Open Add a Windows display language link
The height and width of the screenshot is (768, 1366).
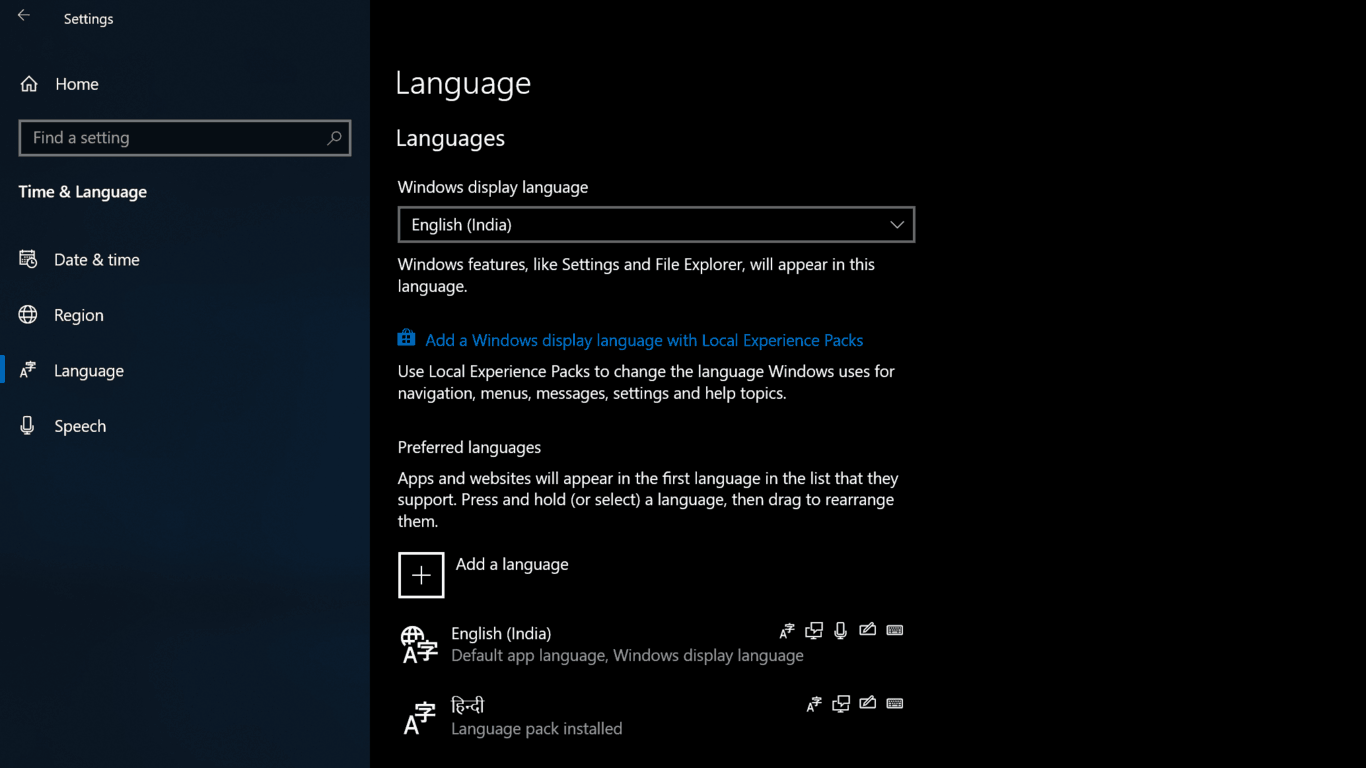tap(644, 340)
